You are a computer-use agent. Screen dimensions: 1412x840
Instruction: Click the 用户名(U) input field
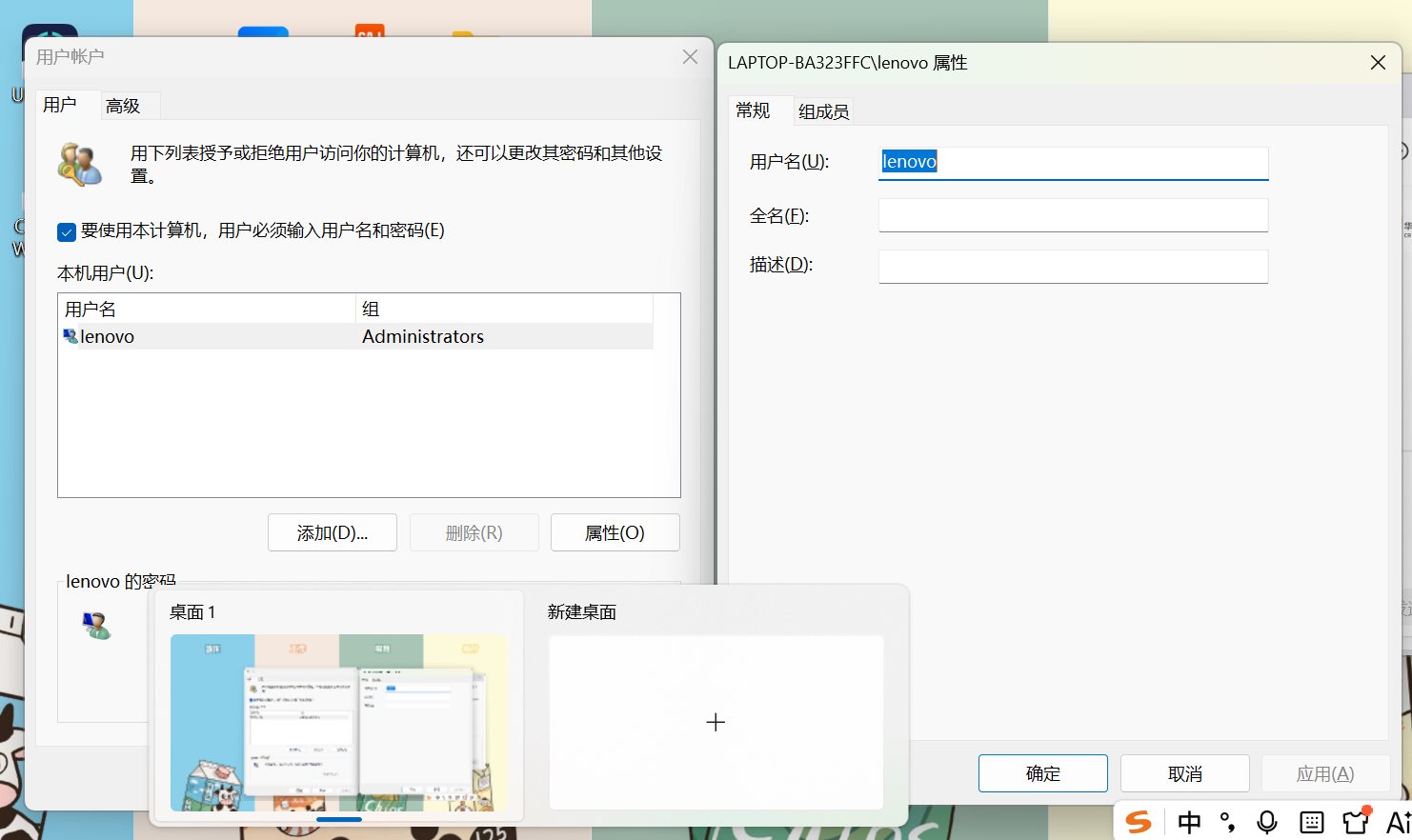coord(1074,163)
